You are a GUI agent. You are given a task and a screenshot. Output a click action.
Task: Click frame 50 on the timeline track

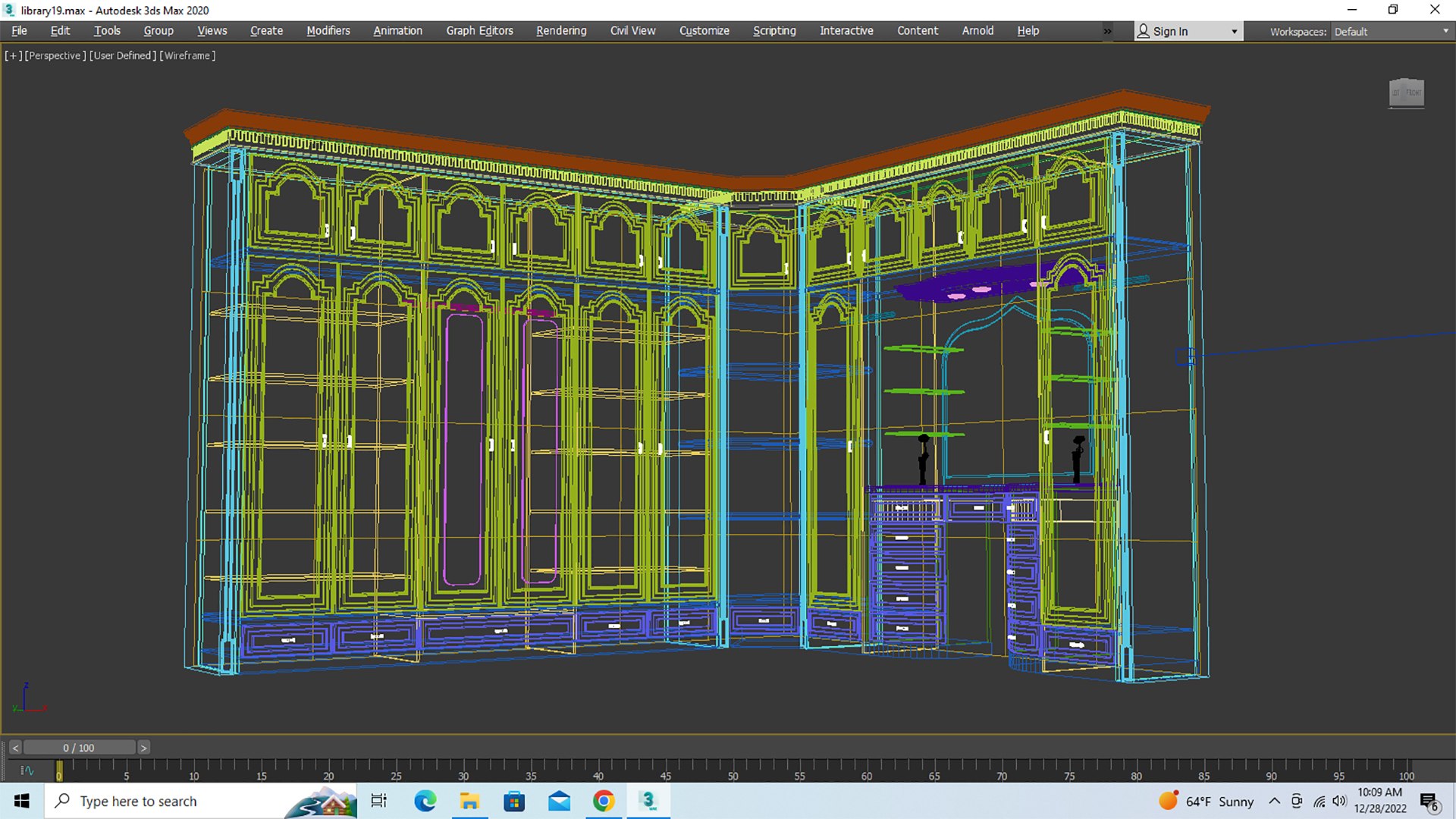[x=733, y=767]
